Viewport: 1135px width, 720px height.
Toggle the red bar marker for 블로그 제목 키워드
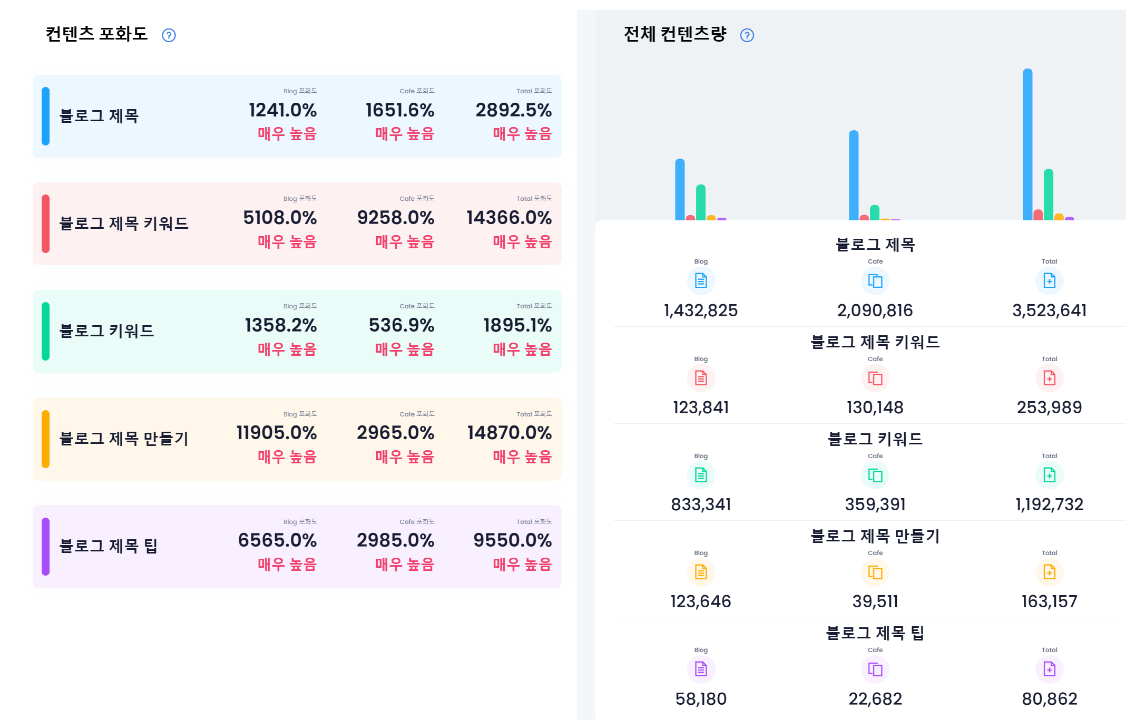pos(44,223)
